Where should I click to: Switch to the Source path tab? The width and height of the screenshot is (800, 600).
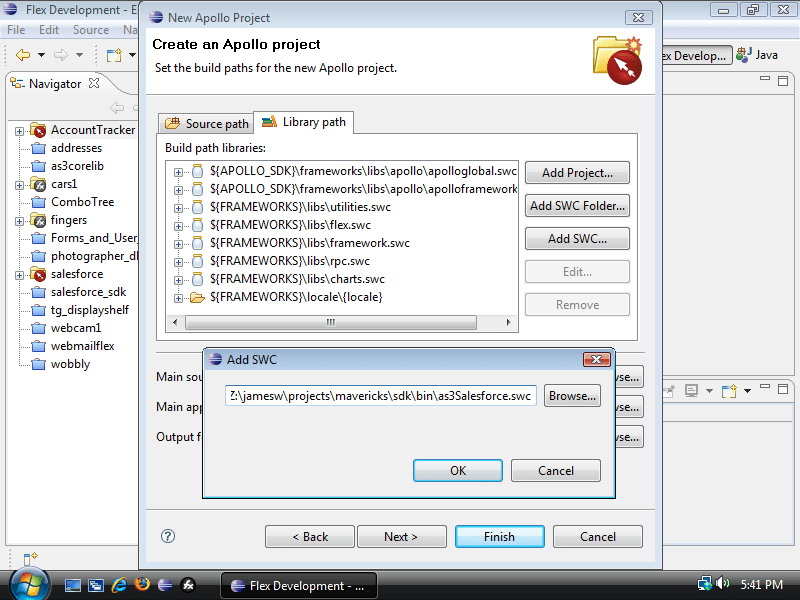point(206,123)
